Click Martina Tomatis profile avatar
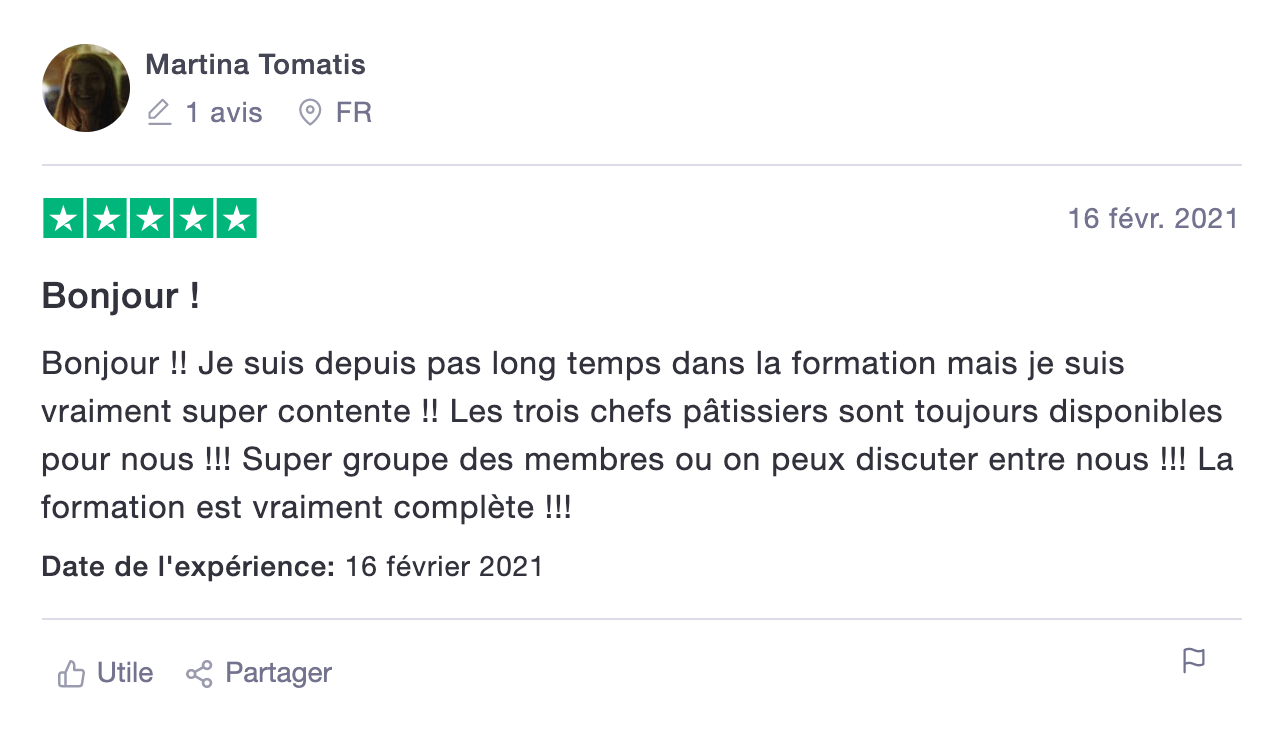Viewport: 1286px width, 738px height. tap(86, 88)
